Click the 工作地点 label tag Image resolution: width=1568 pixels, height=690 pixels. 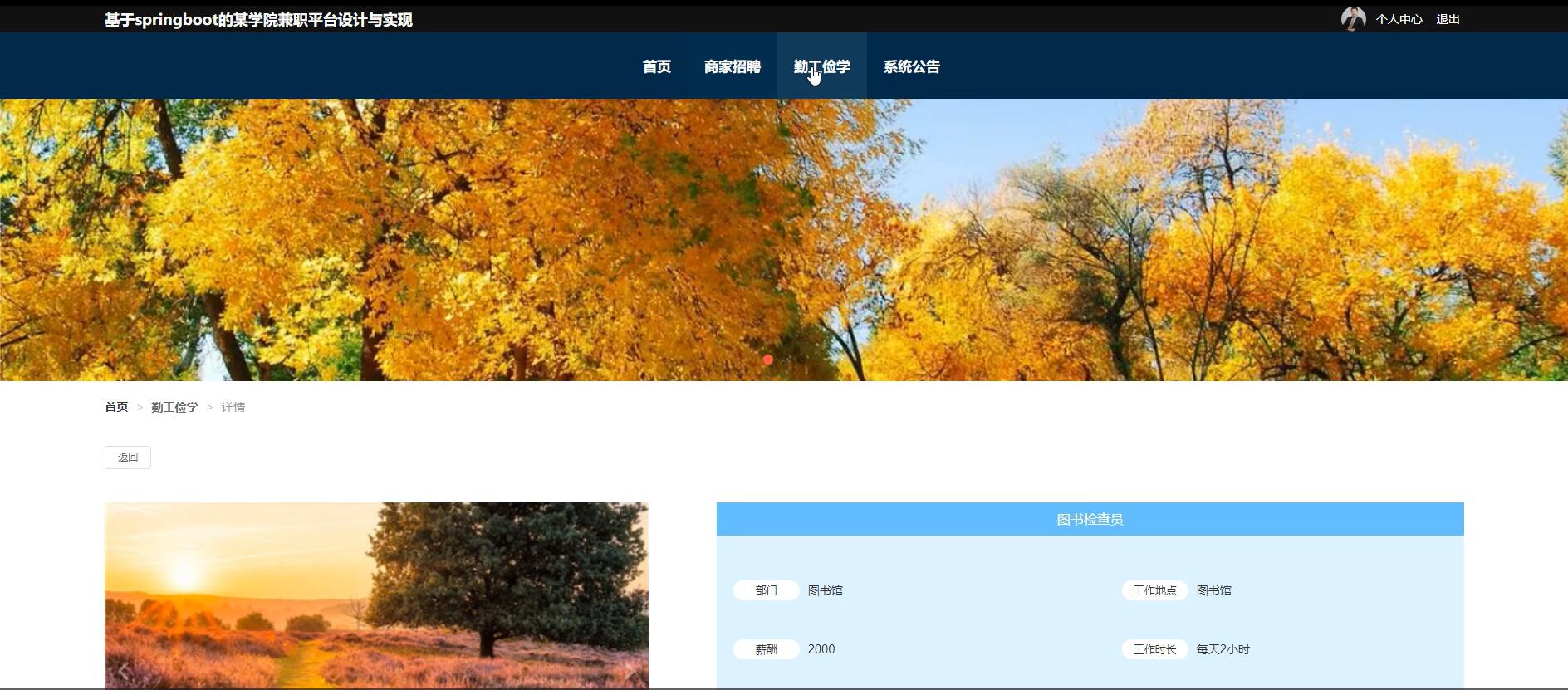point(1154,590)
